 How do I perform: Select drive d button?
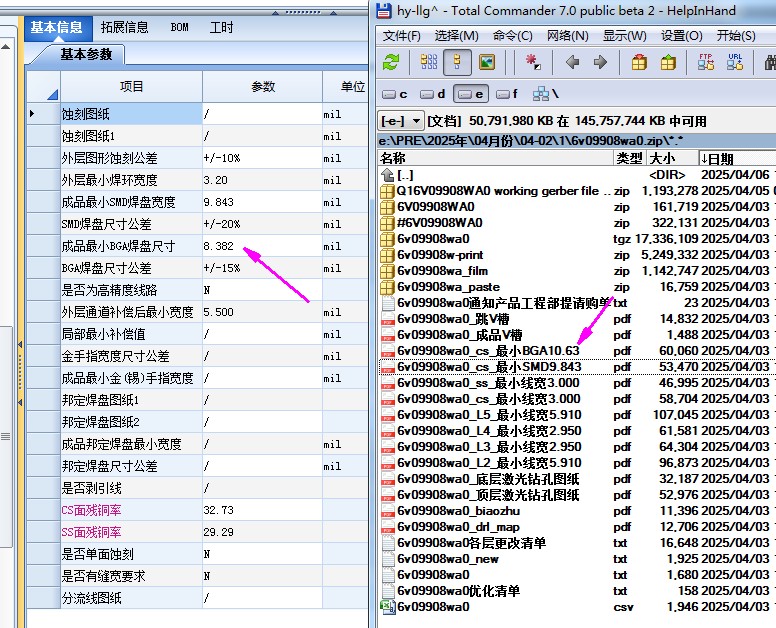[433, 94]
